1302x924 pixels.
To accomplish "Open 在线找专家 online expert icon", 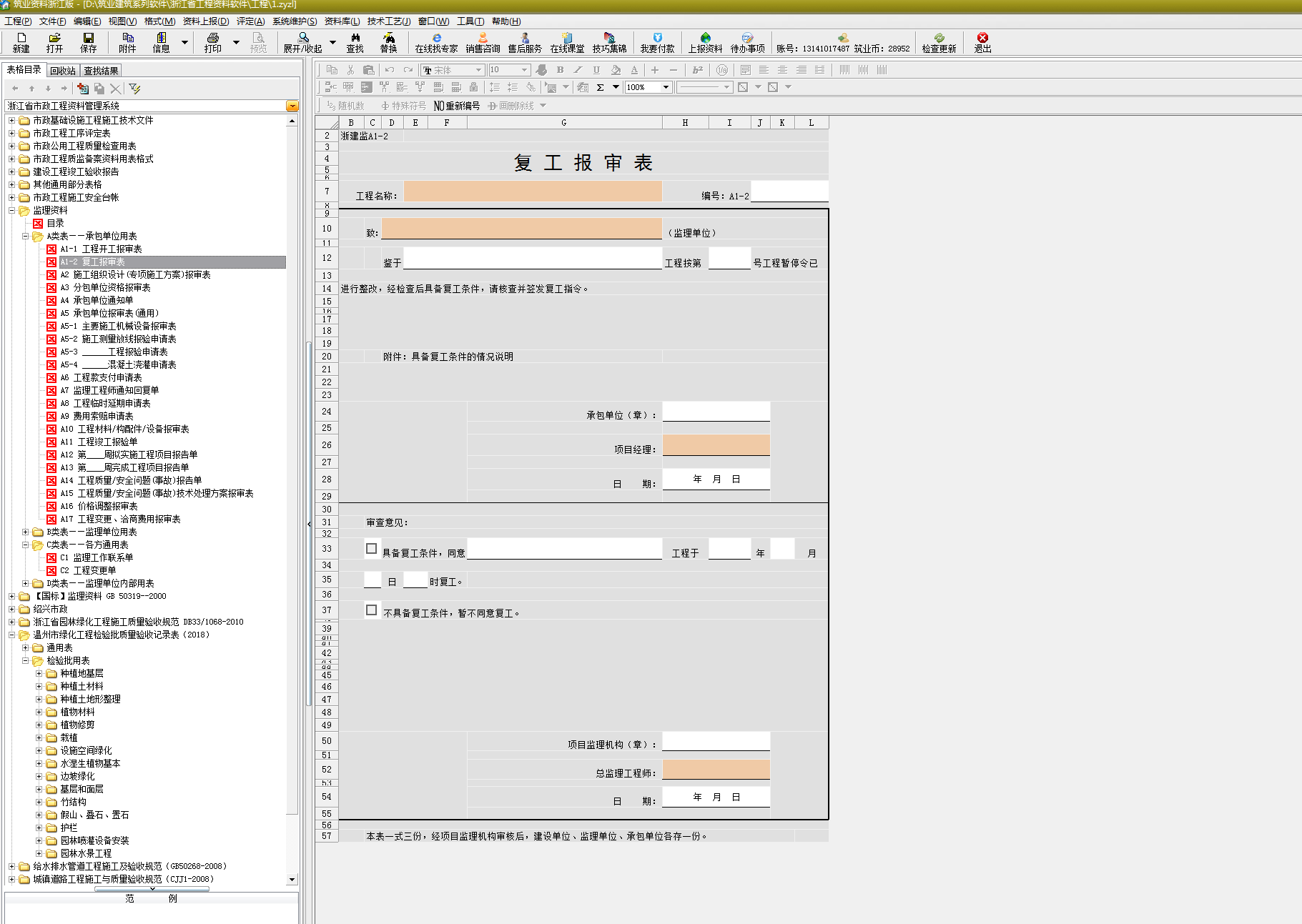I will 436,42.
